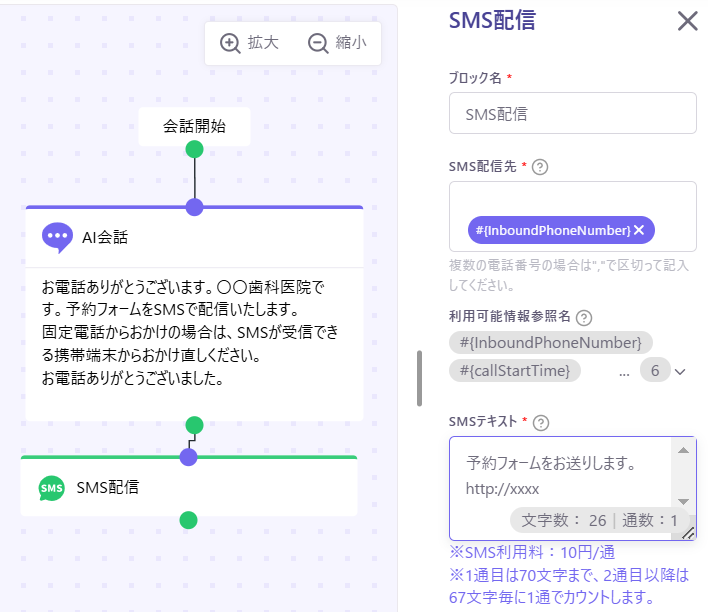Click the resize handle of SMS text area

click(688, 534)
